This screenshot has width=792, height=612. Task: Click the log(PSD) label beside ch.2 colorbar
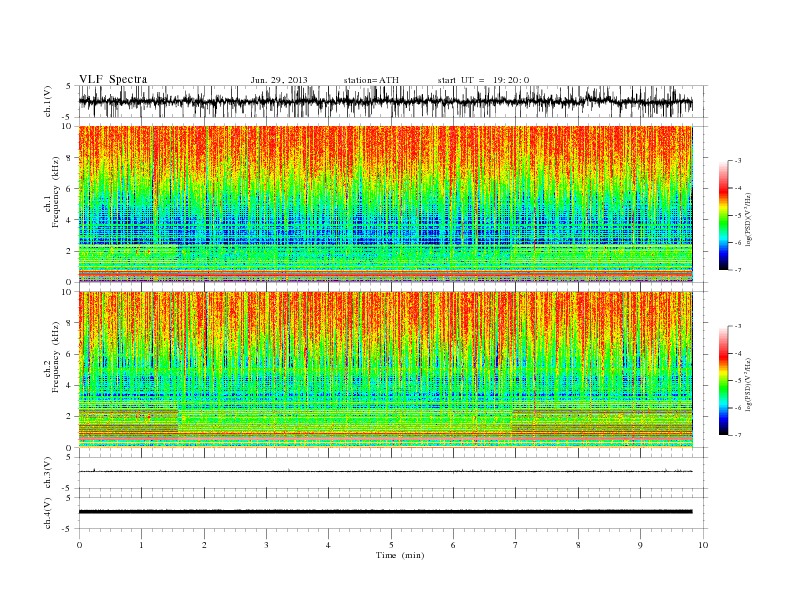click(x=748, y=384)
